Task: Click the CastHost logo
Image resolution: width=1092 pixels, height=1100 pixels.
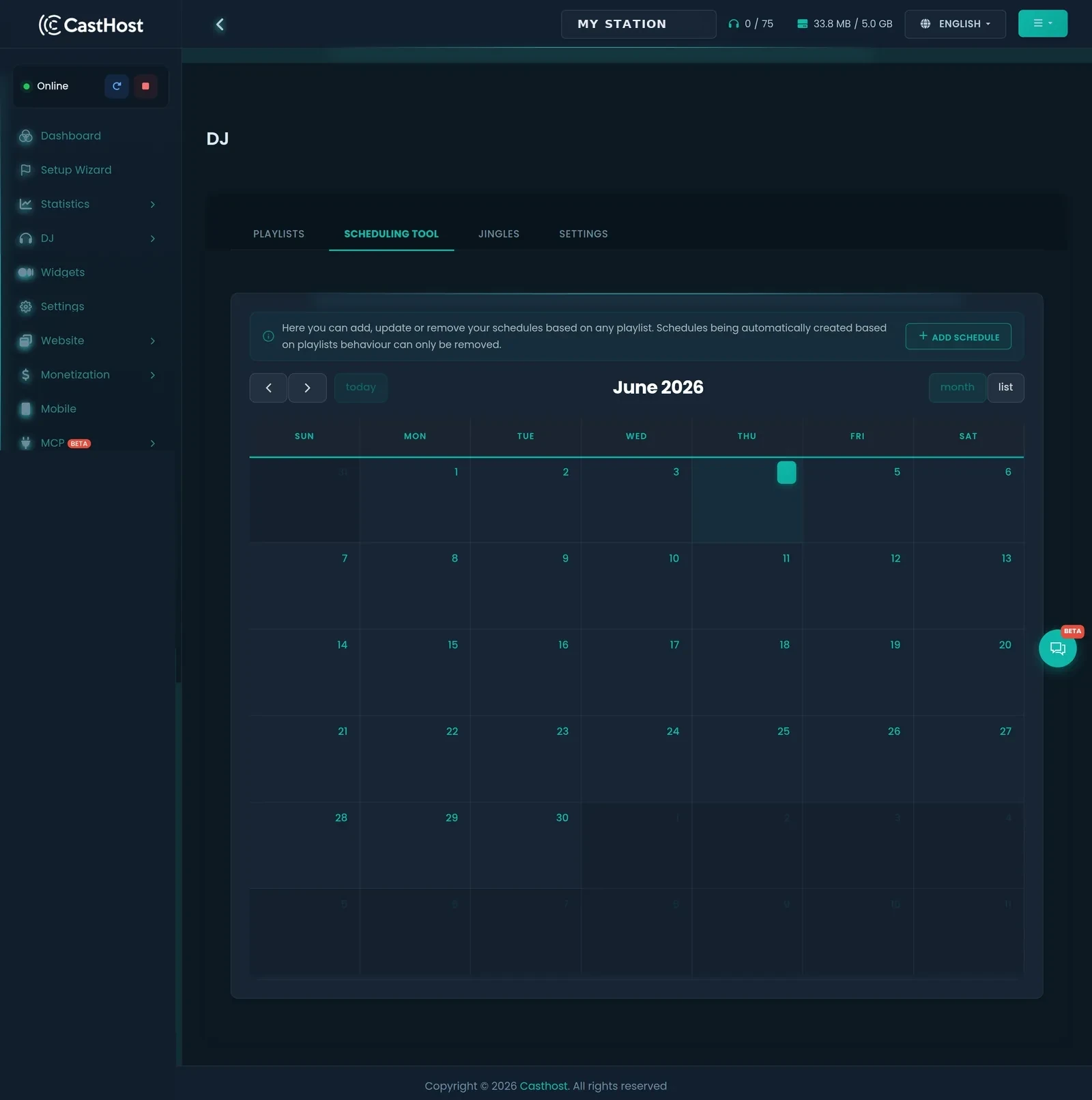Action: (91, 25)
